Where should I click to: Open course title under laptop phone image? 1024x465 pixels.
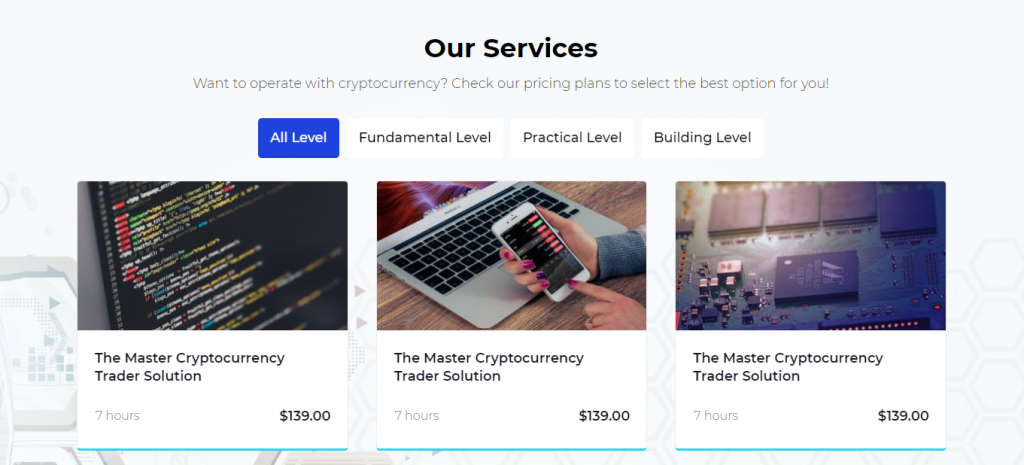coord(489,367)
